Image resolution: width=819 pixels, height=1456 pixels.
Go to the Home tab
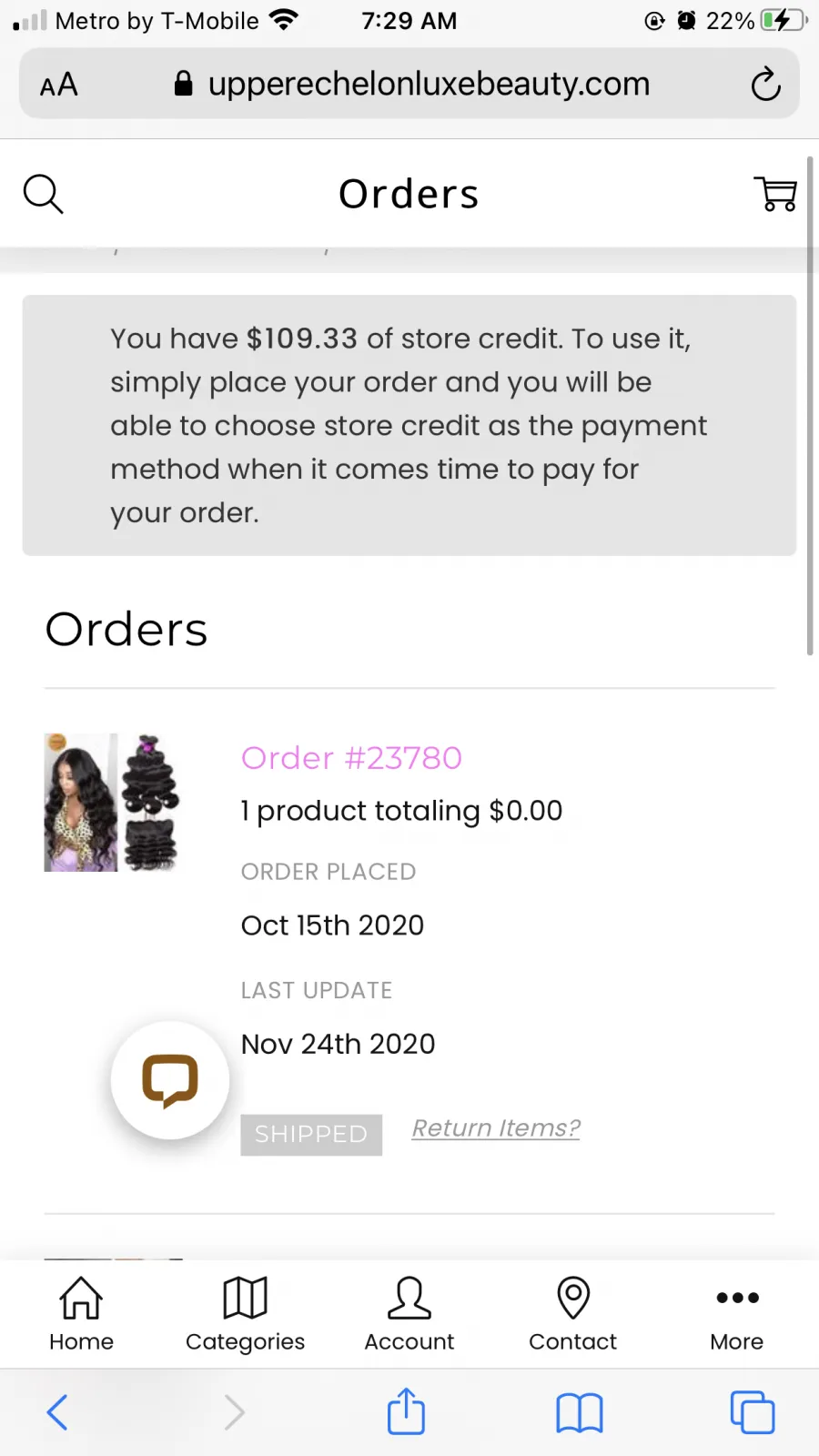[x=81, y=1314]
